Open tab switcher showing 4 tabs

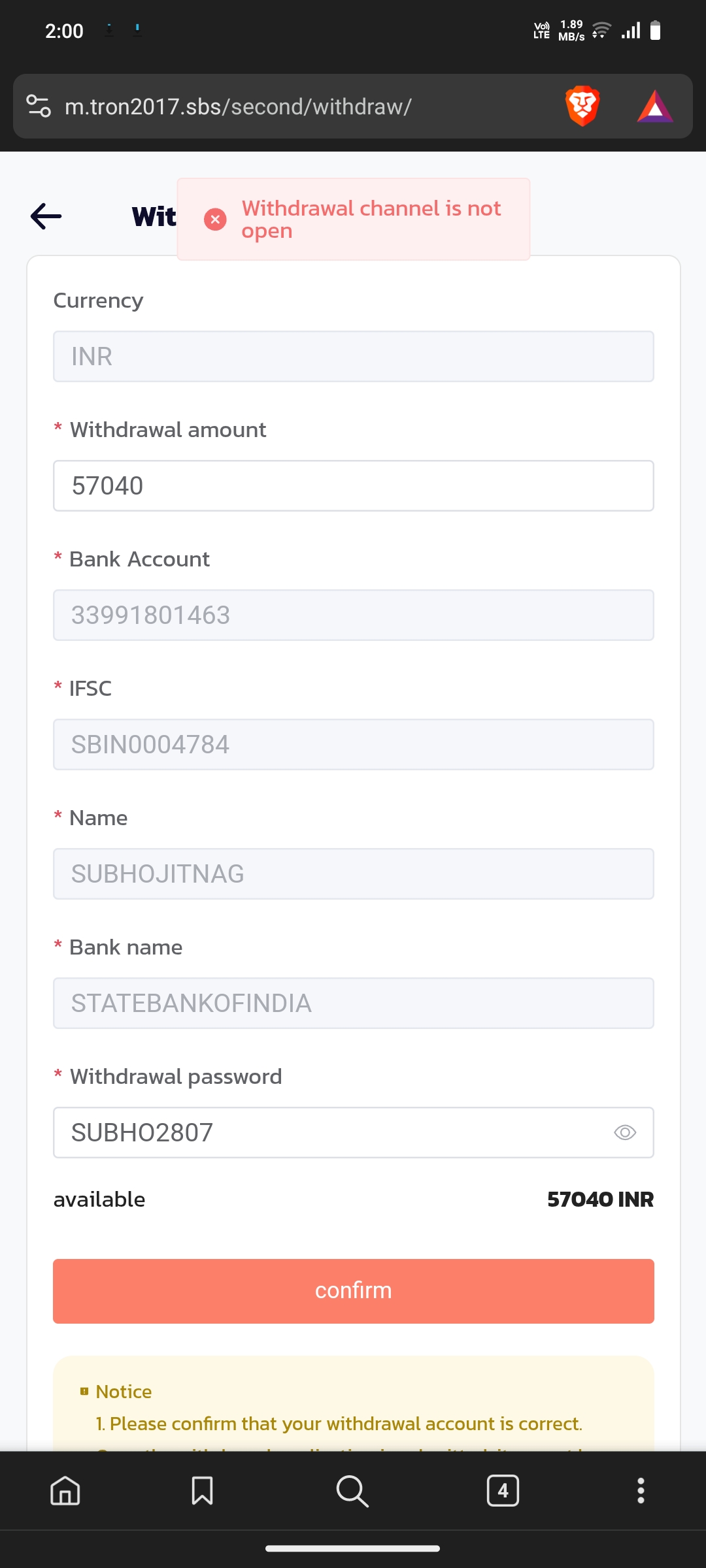pos(503,1491)
